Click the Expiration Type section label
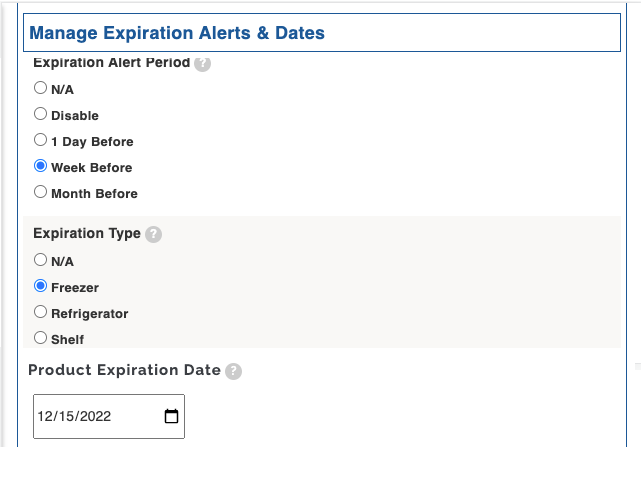641x480 pixels. coord(87,234)
